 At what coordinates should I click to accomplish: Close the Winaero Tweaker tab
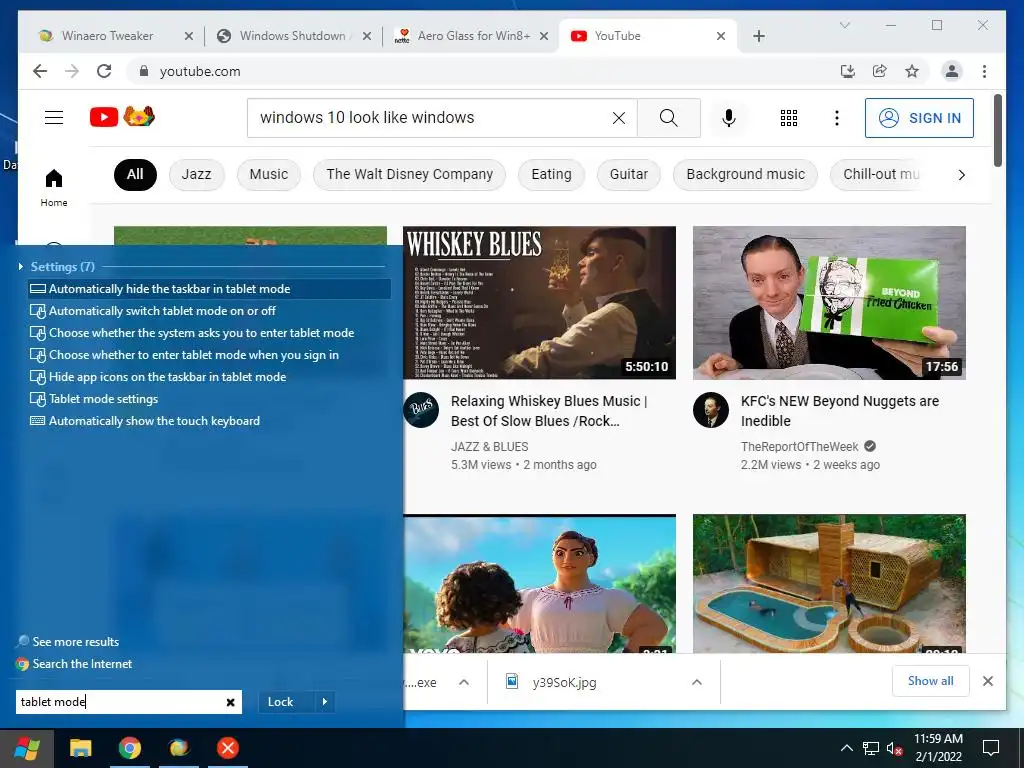(x=189, y=36)
